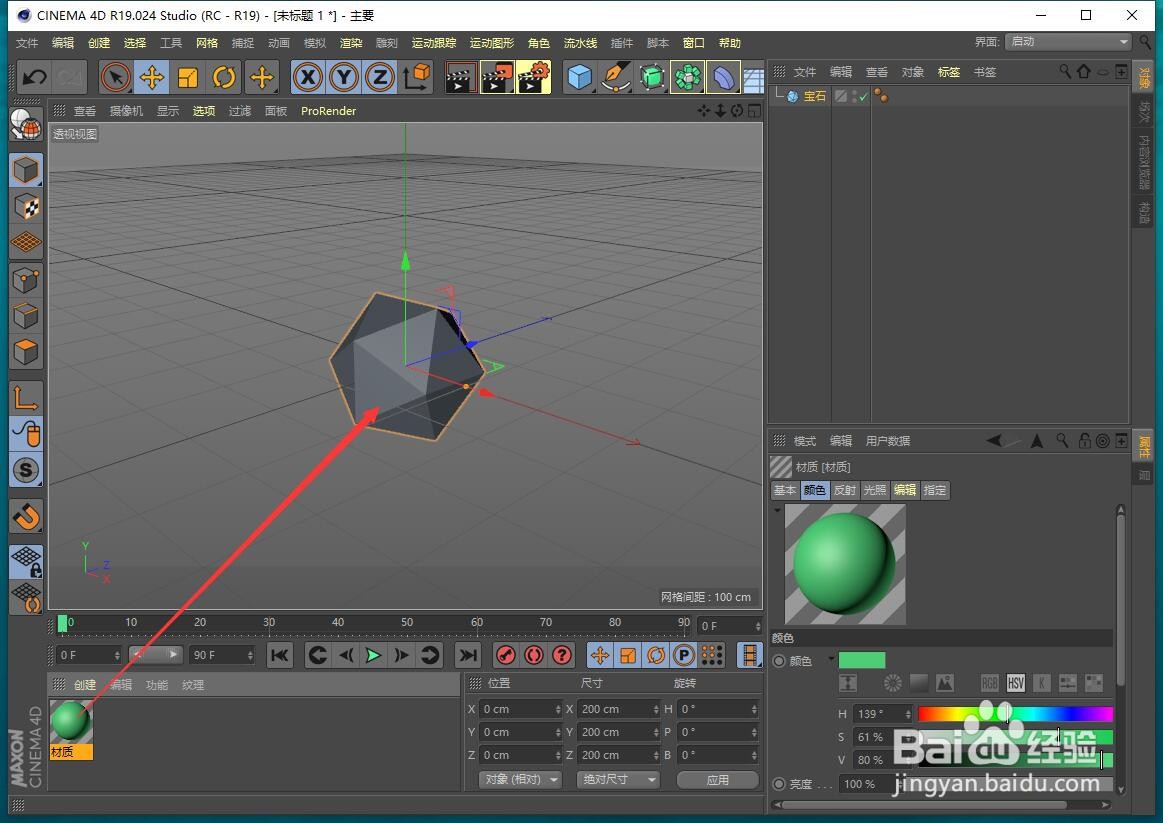Switch to Texture mode icon
The width and height of the screenshot is (1163, 823).
(x=26, y=208)
